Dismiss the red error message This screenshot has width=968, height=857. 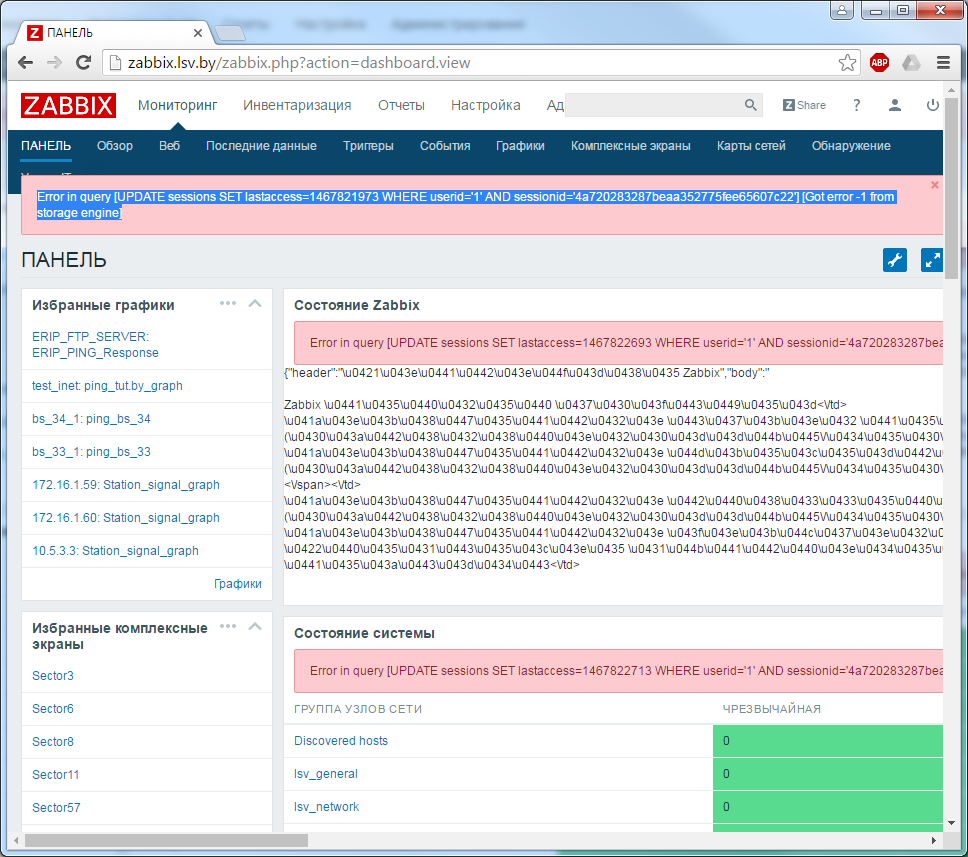click(x=935, y=185)
